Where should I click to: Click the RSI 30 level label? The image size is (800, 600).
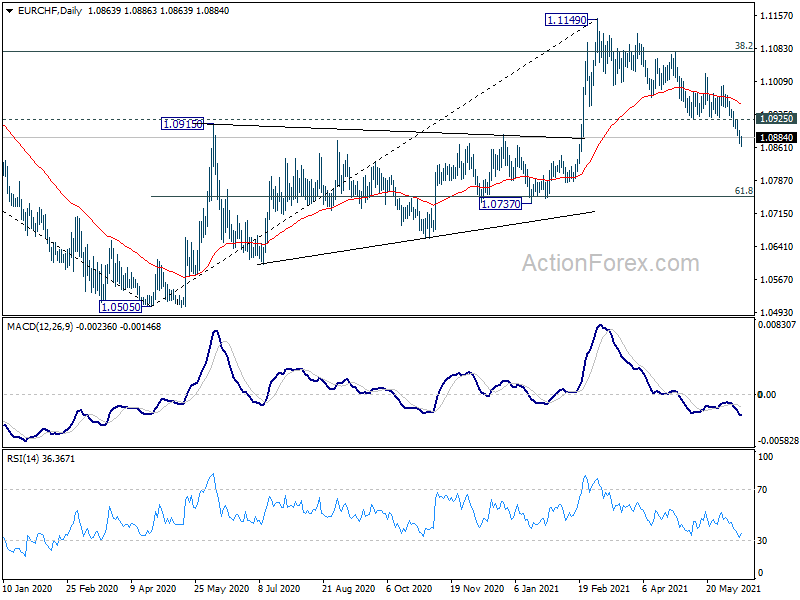click(x=762, y=541)
